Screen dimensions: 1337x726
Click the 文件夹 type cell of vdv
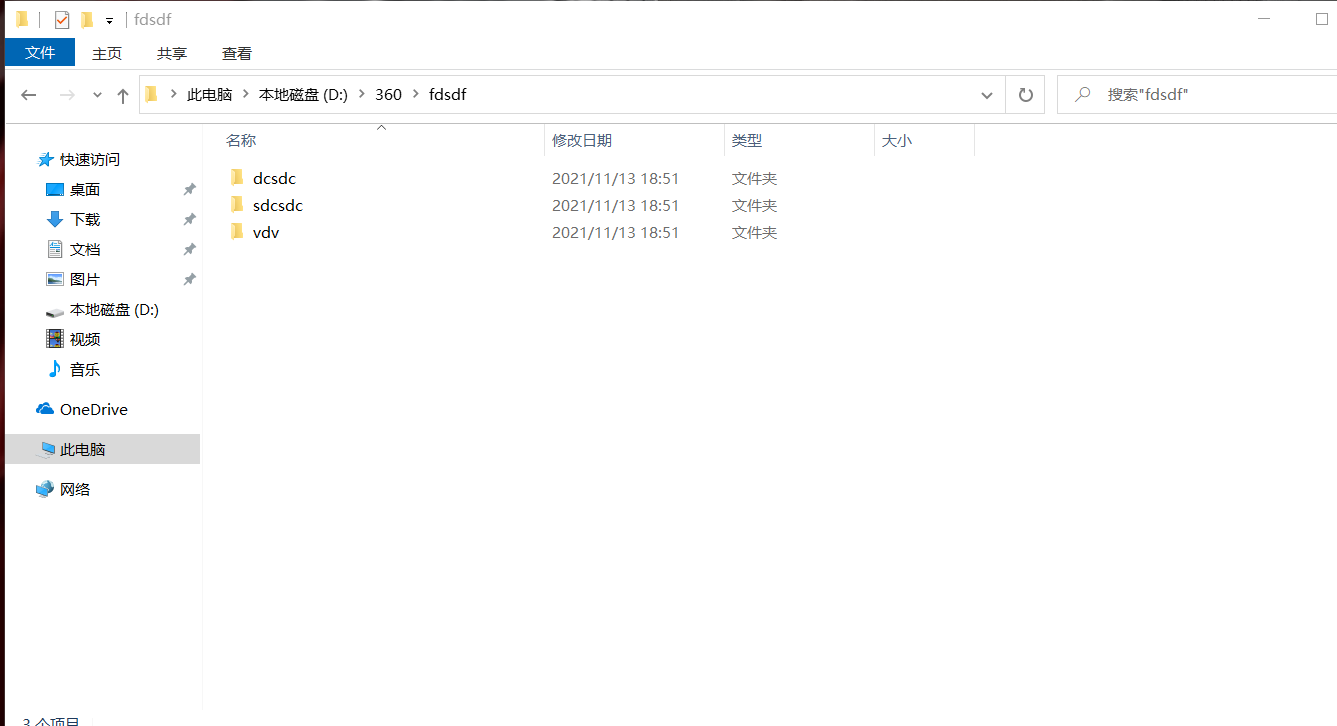[x=754, y=232]
